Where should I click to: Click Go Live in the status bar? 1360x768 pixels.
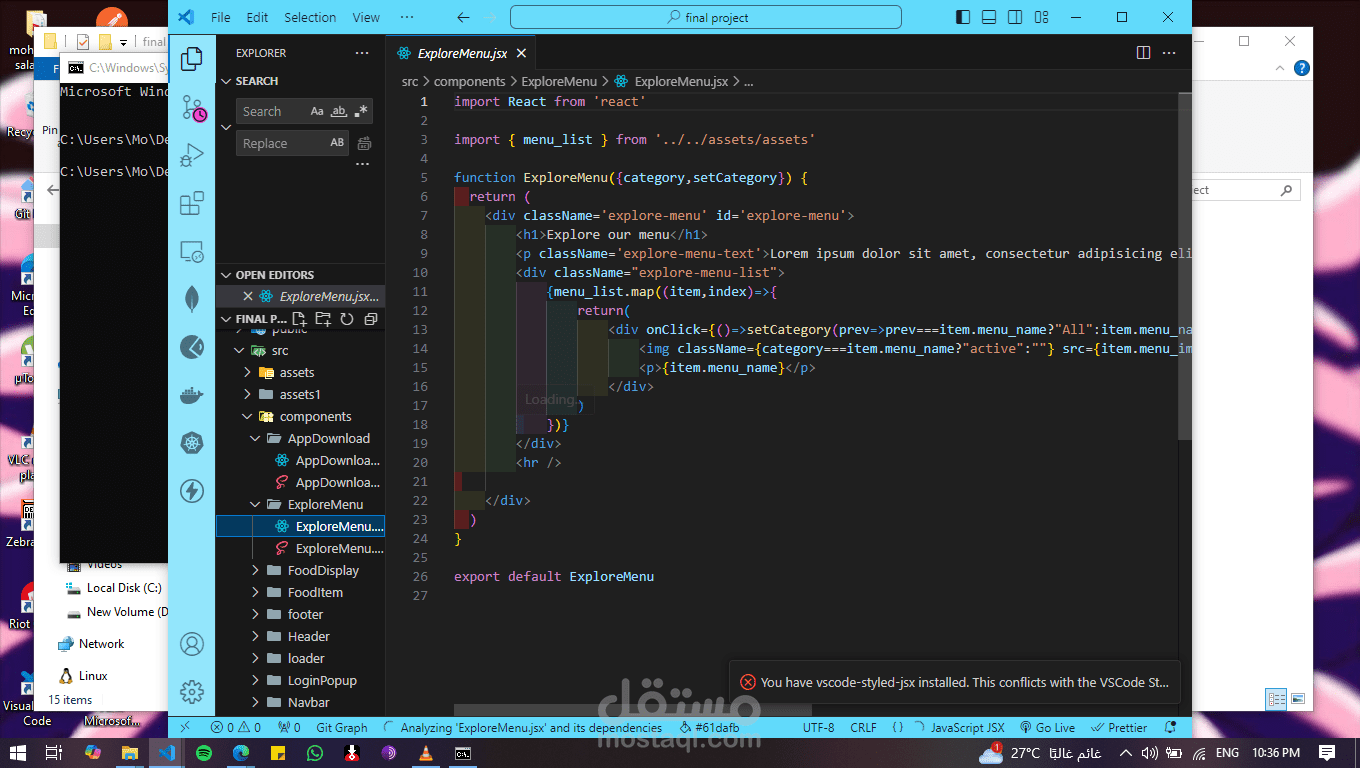pos(1048,728)
